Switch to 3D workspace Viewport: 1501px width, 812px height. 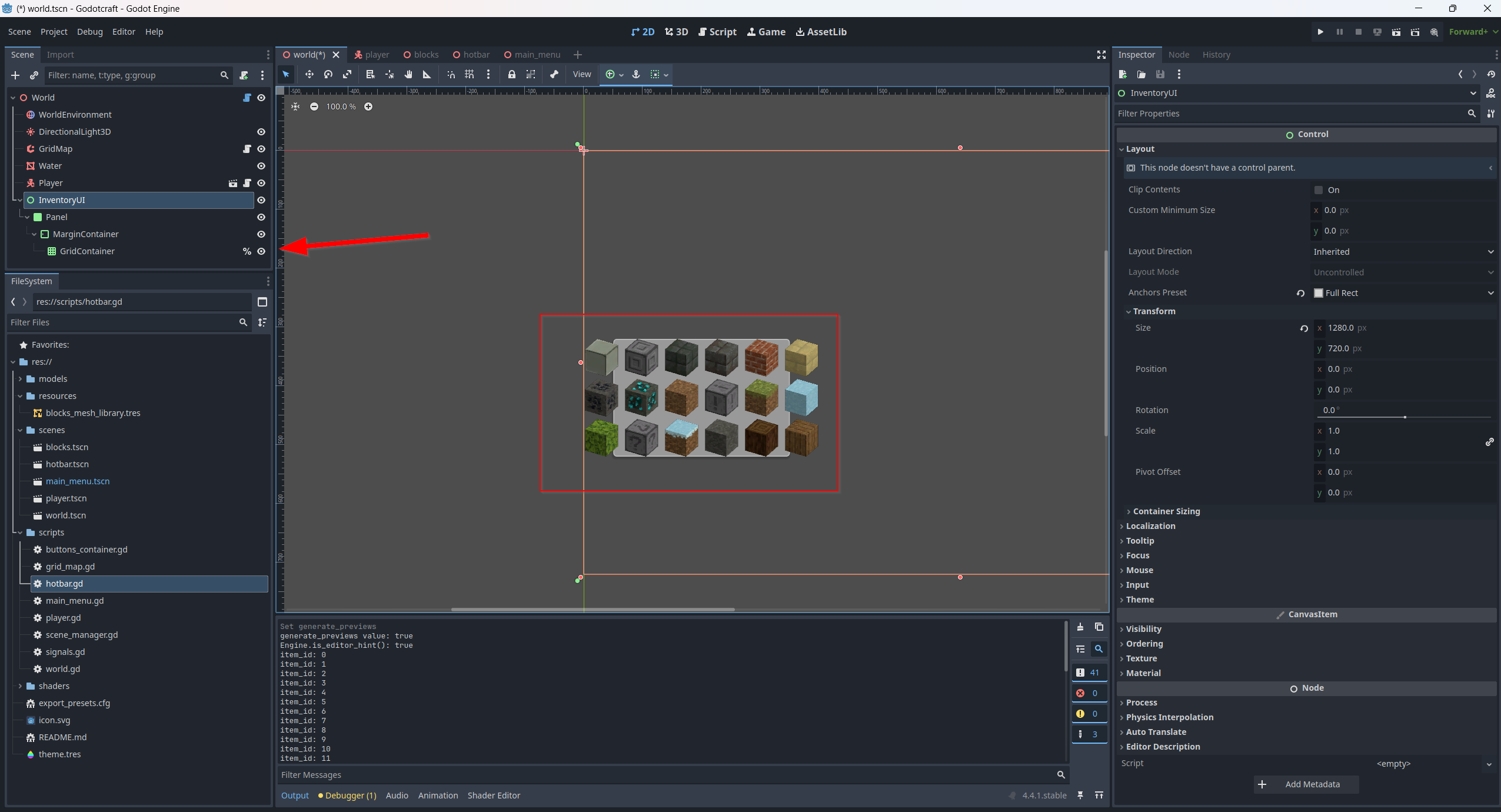pyautogui.click(x=677, y=32)
